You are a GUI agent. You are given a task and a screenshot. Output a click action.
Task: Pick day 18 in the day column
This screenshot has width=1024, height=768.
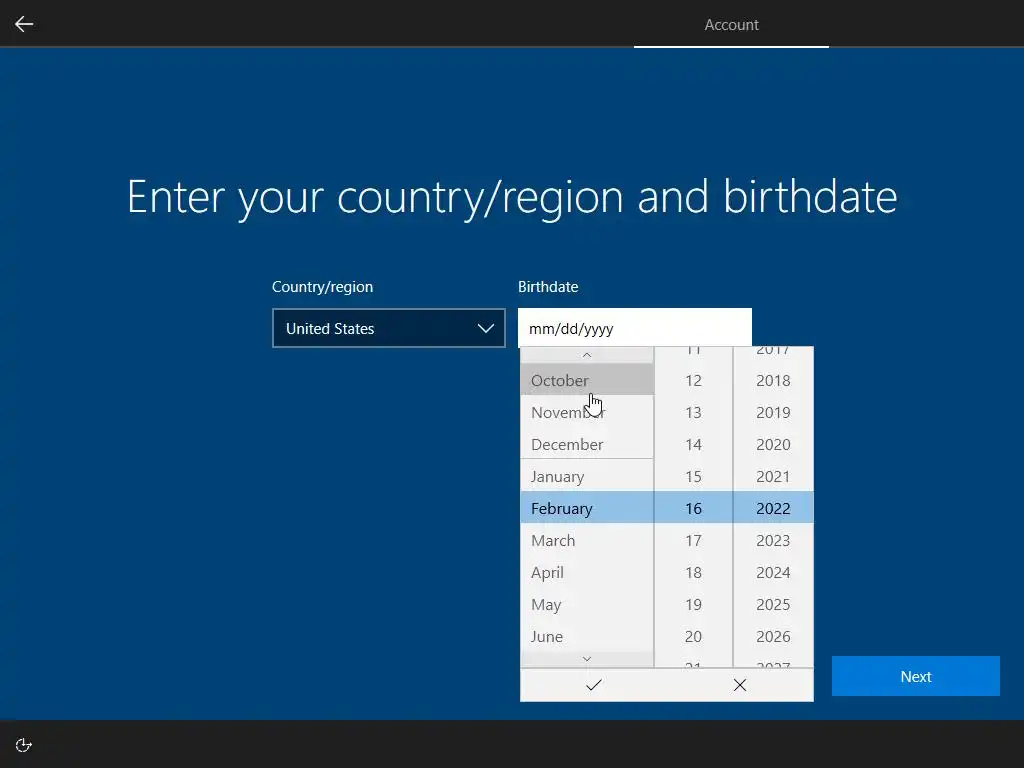point(694,572)
